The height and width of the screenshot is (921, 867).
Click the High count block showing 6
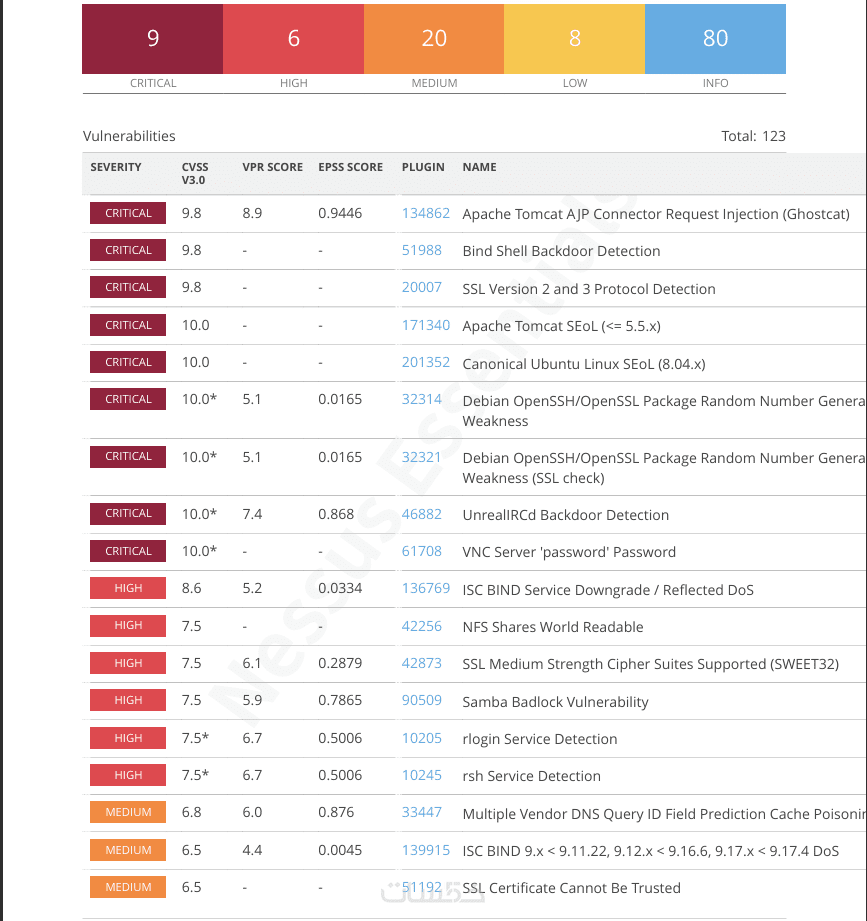click(294, 39)
